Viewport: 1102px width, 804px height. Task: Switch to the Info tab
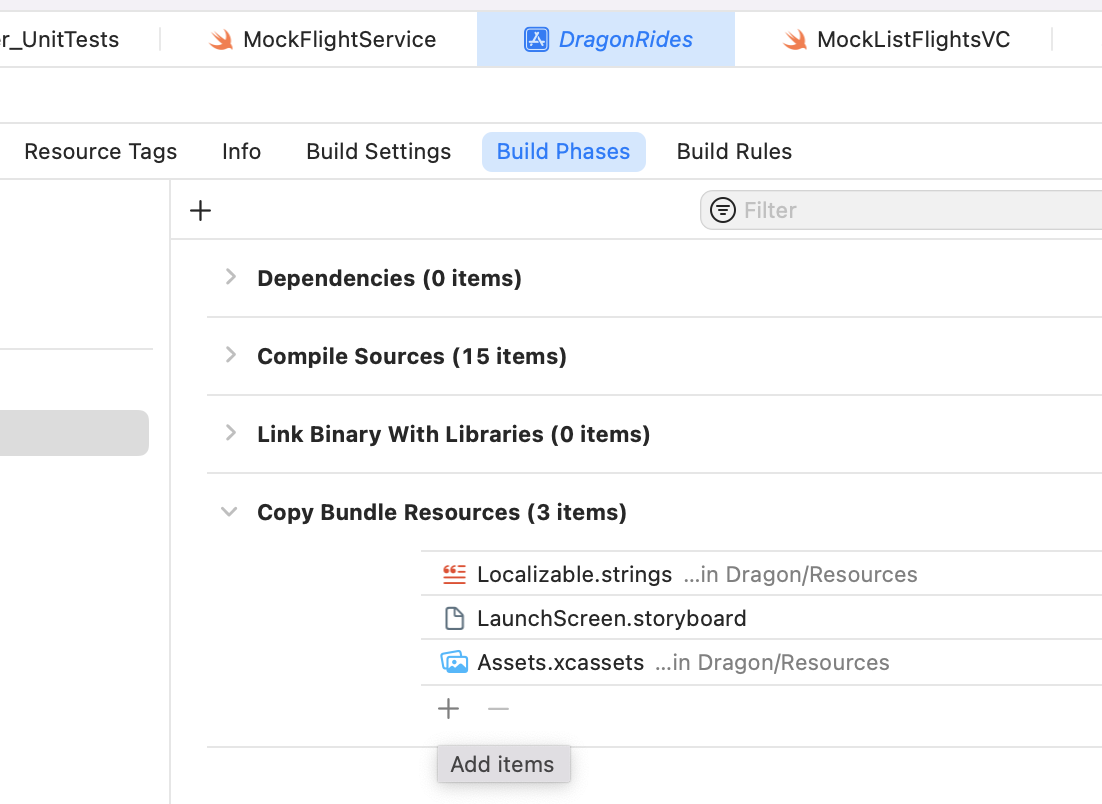tap(241, 152)
